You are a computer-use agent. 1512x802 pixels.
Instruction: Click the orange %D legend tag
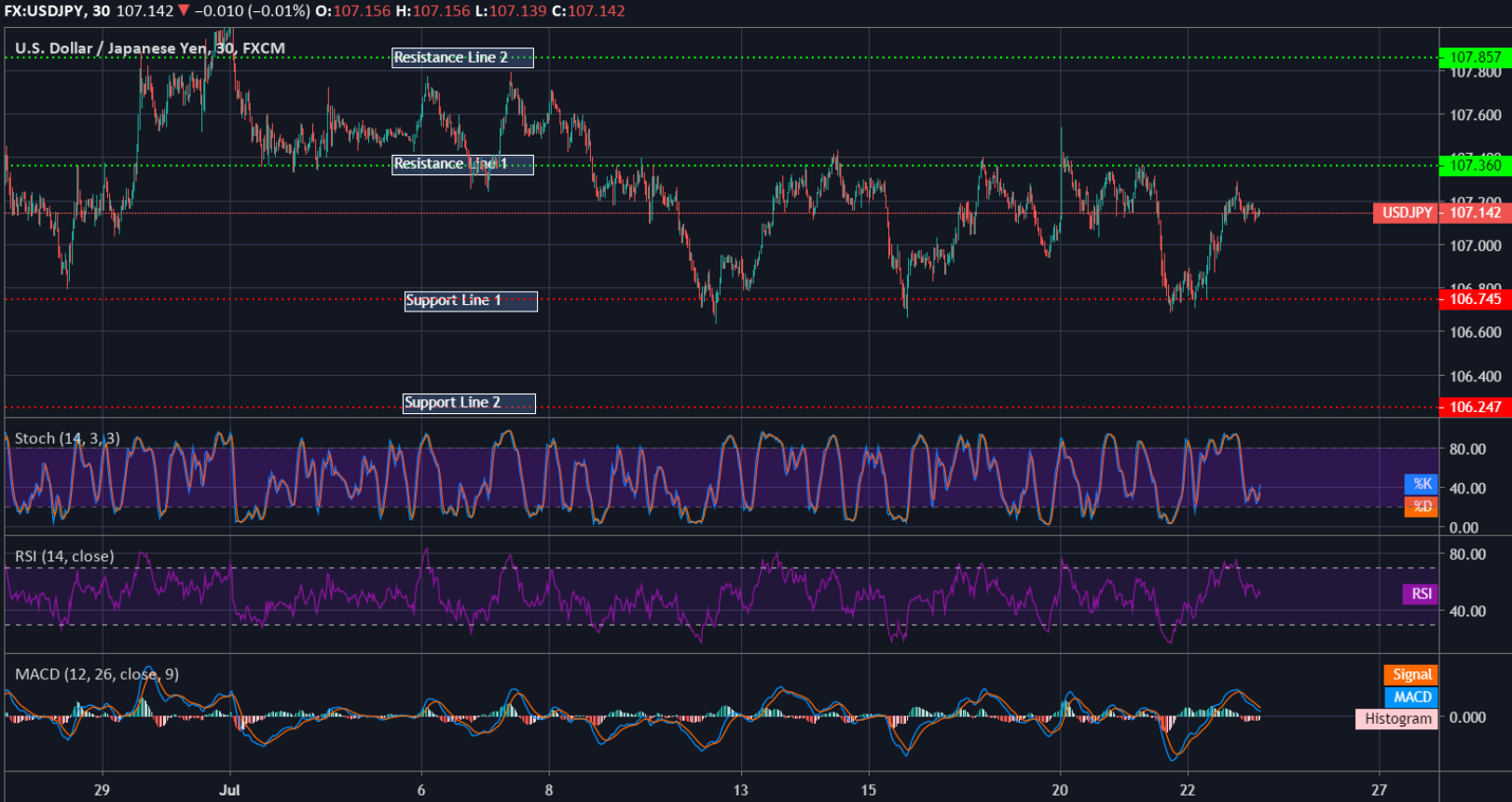tap(1422, 506)
